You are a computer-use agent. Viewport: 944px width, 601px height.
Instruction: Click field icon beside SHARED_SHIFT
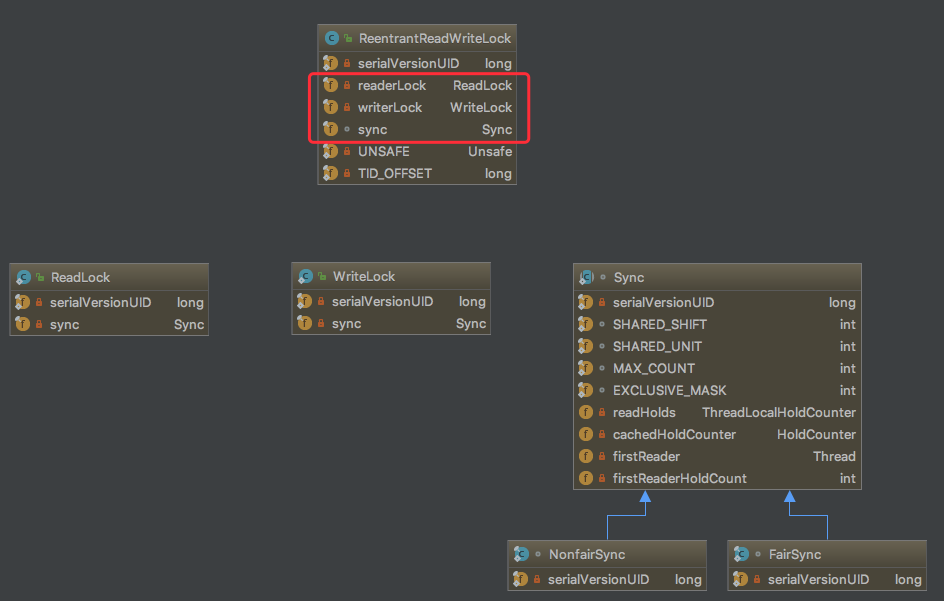point(586,324)
